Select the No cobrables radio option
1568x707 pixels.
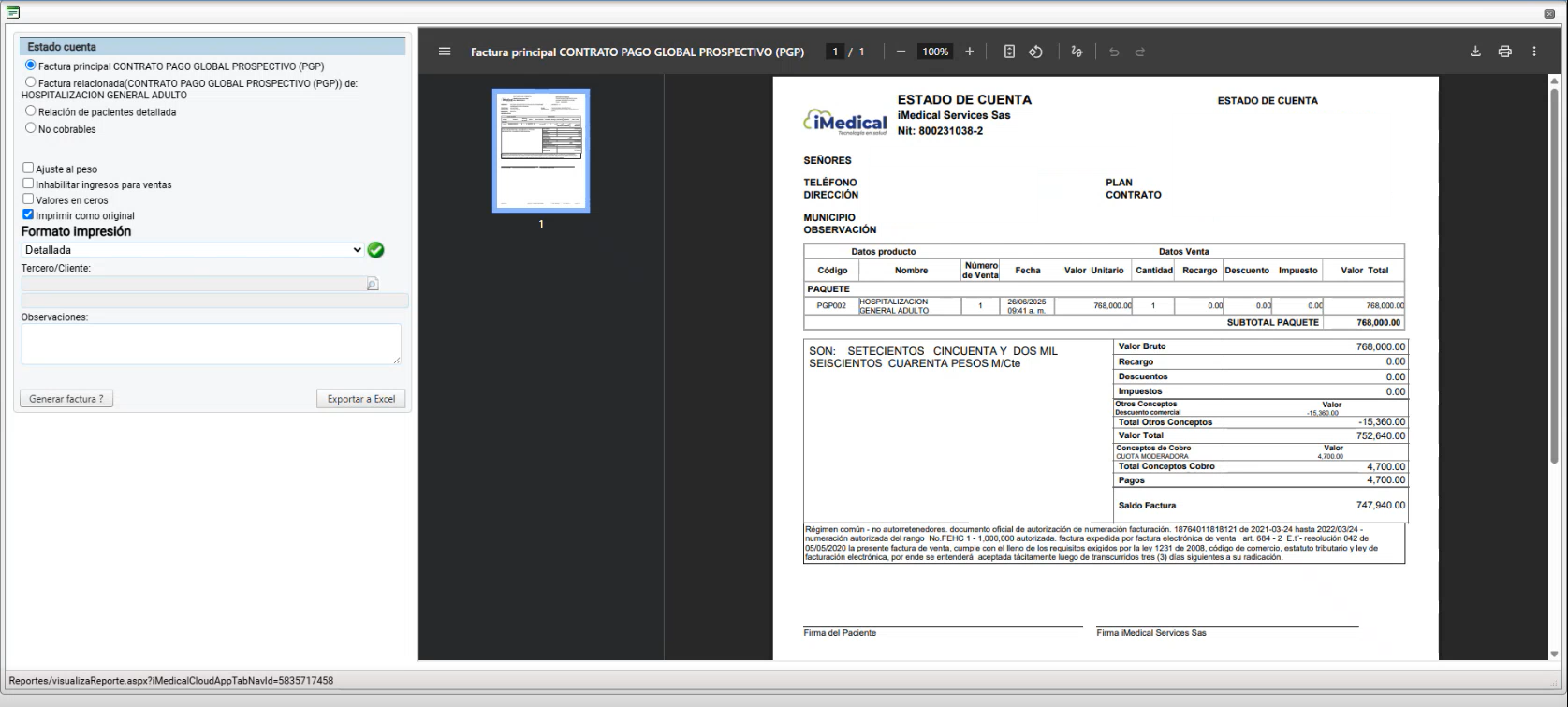(31, 128)
